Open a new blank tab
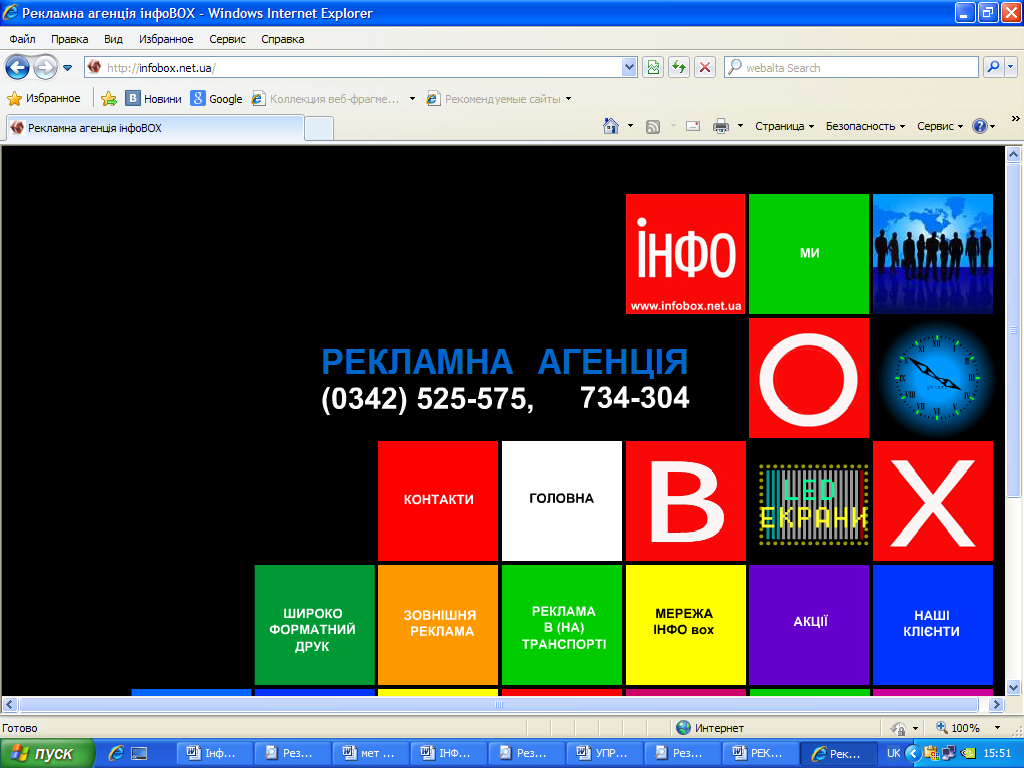This screenshot has width=1024, height=768. coord(319,128)
